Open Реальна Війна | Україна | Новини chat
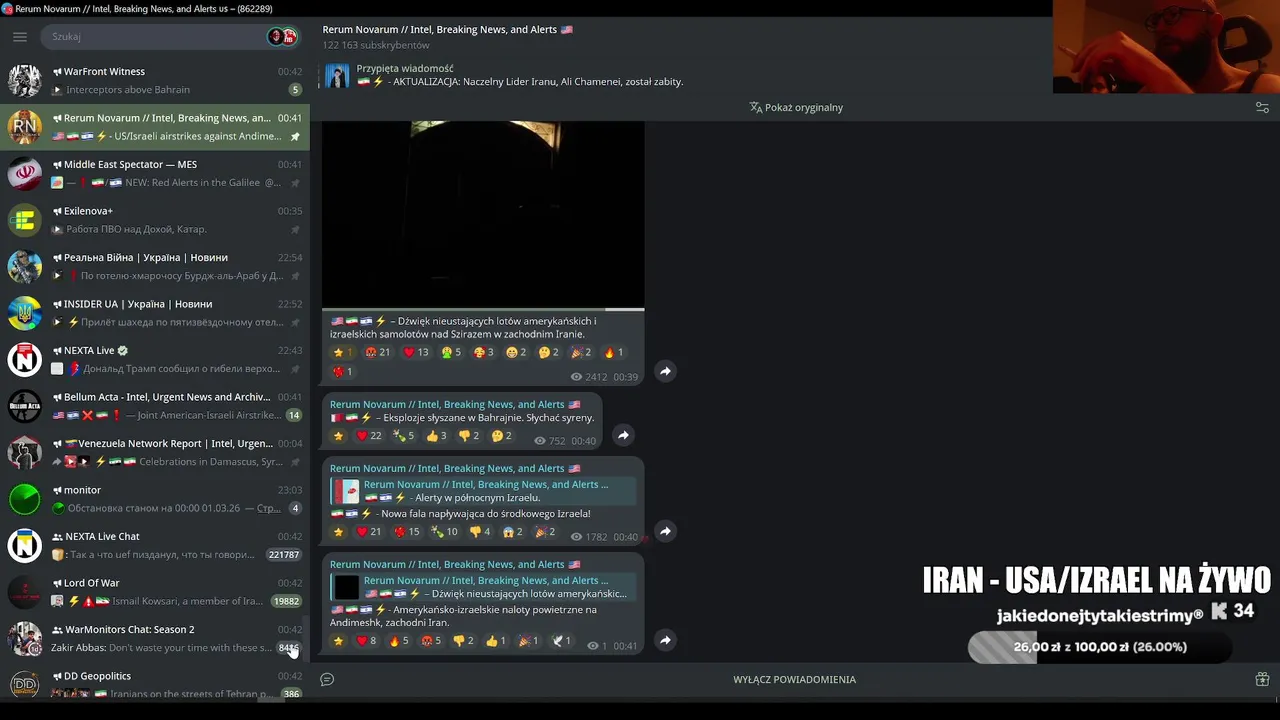The height and width of the screenshot is (720, 1280). [x=155, y=266]
